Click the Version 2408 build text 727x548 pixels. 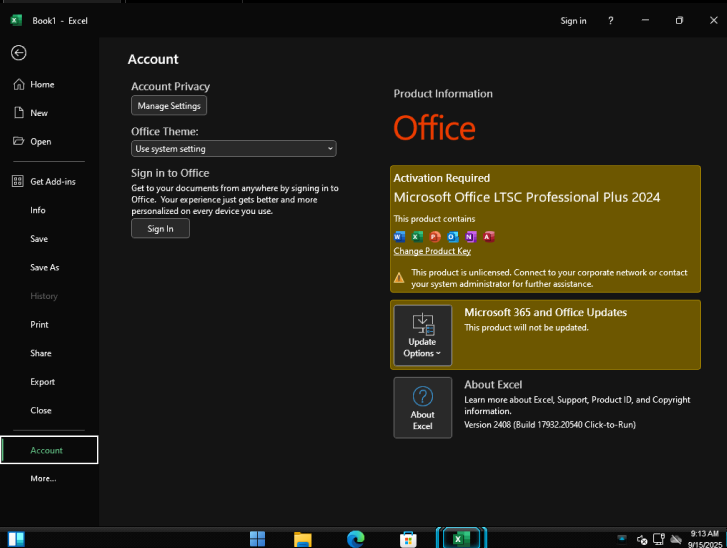550,425
